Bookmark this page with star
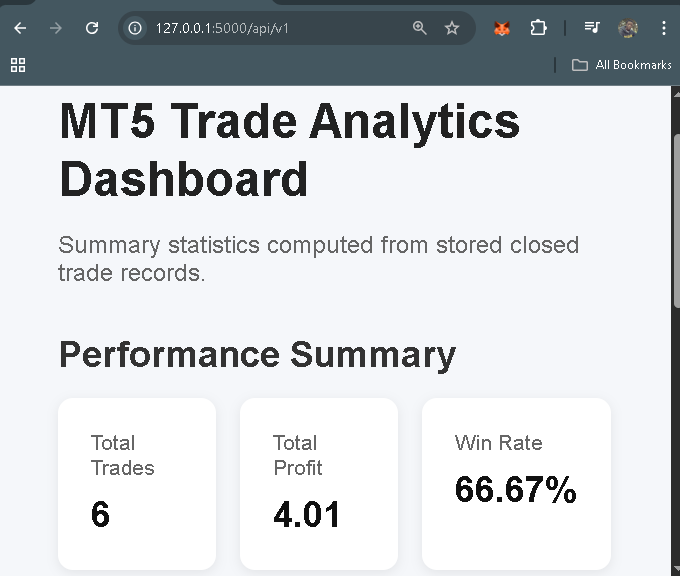This screenshot has height=576, width=680. point(452,28)
